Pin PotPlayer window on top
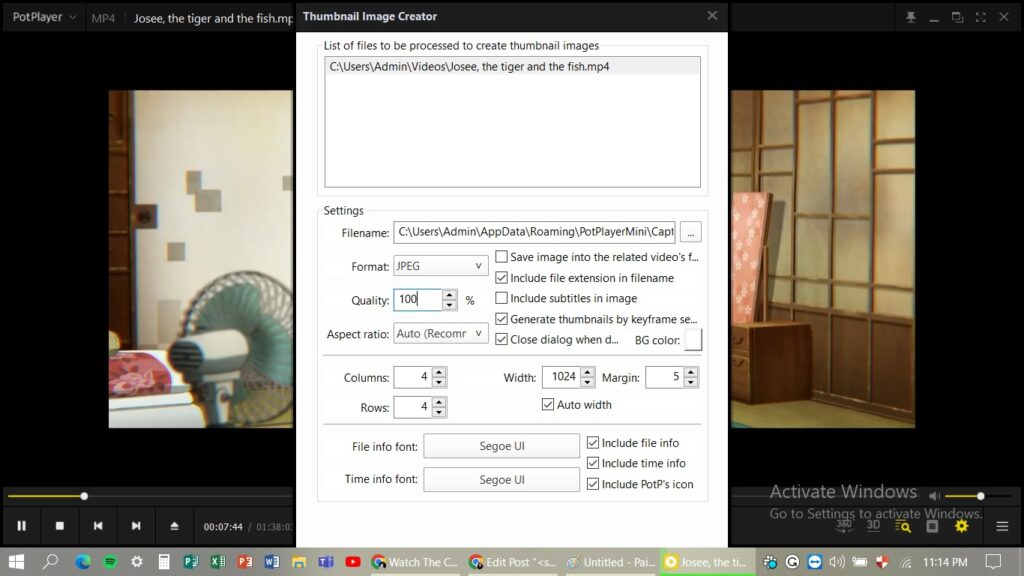 tap(911, 17)
